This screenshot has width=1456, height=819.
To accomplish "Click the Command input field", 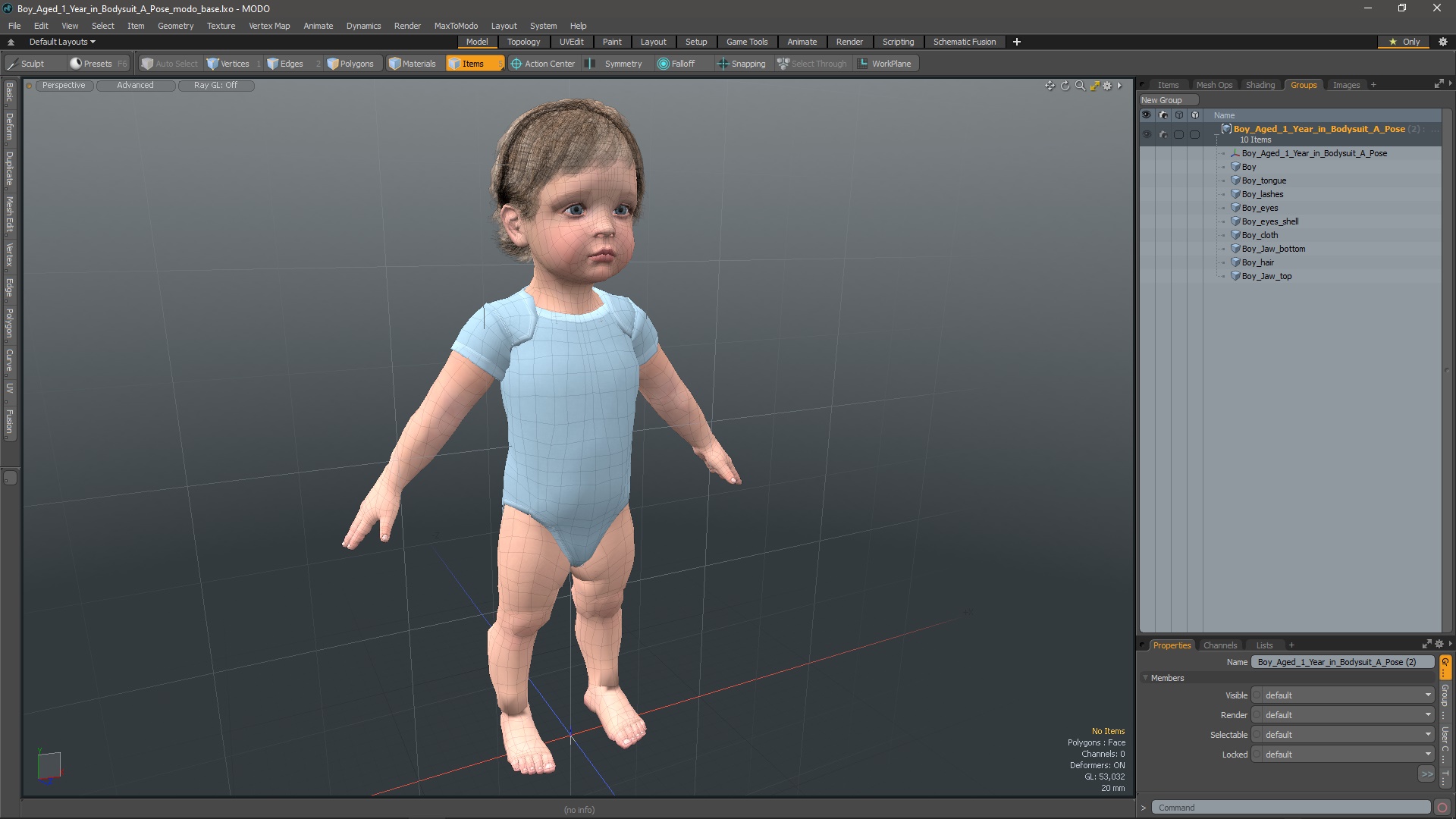I will 1289,808.
